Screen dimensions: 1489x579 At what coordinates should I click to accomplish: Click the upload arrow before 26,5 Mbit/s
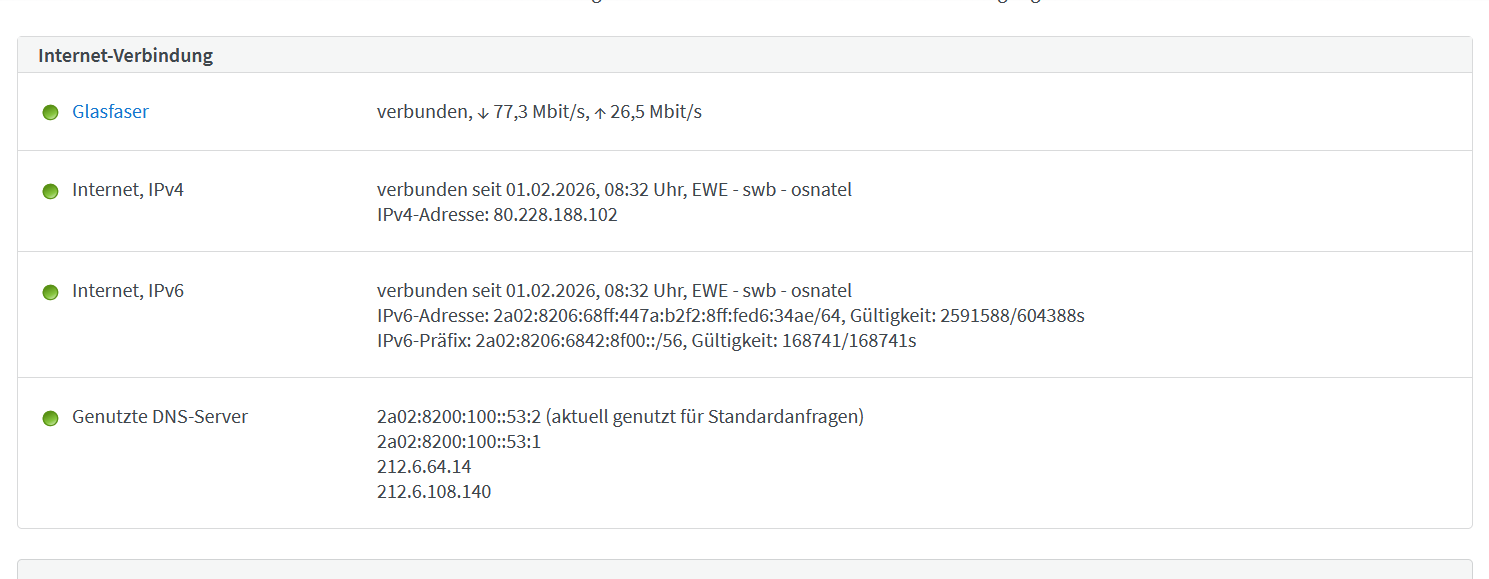coord(600,113)
